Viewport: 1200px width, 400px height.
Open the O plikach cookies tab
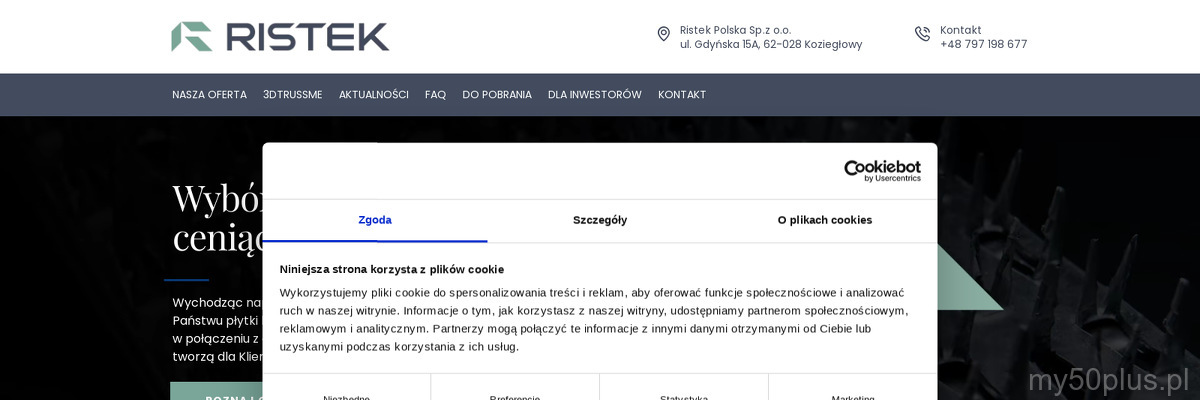tap(825, 220)
